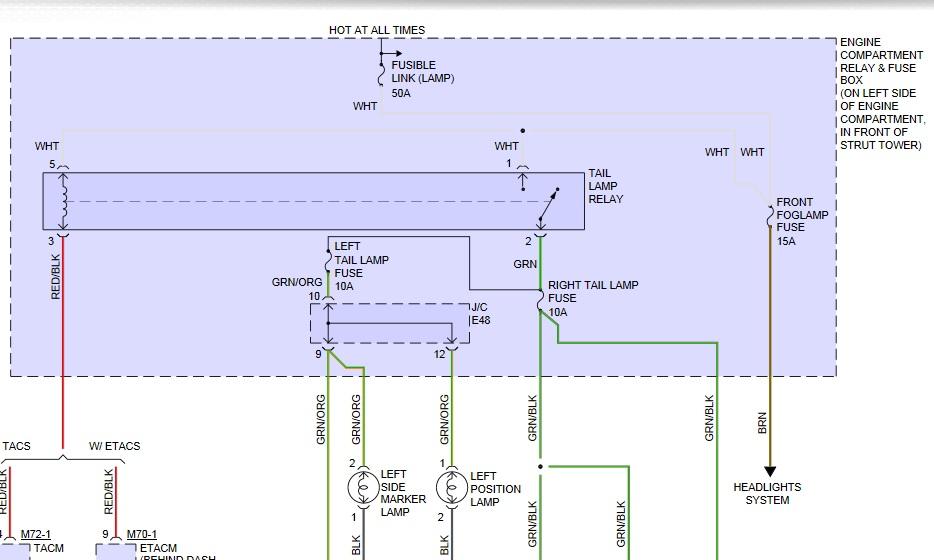Click the arrowhead pointing to HEADLIGHTS SYSTEM
Viewport: 934px width, 560px height.
tap(770, 472)
